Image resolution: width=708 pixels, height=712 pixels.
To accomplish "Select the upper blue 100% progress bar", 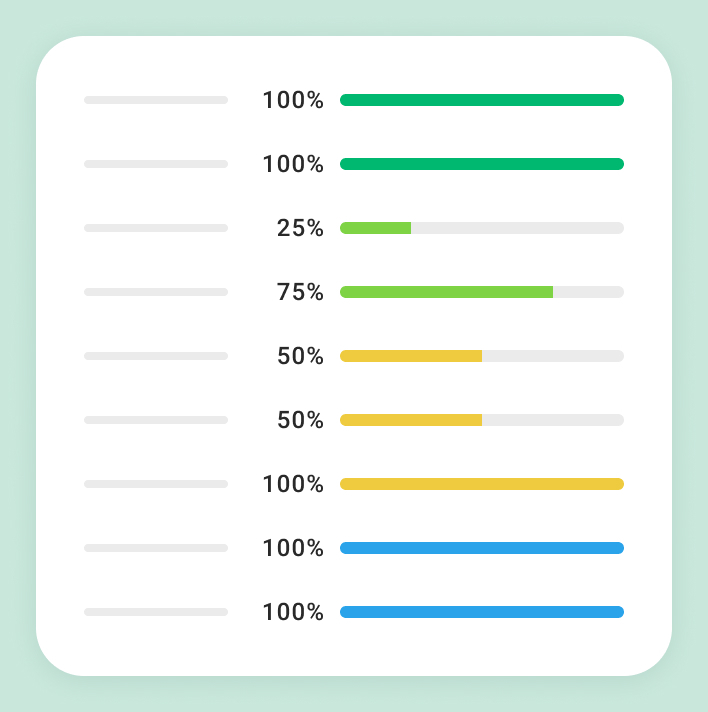I will (481, 548).
